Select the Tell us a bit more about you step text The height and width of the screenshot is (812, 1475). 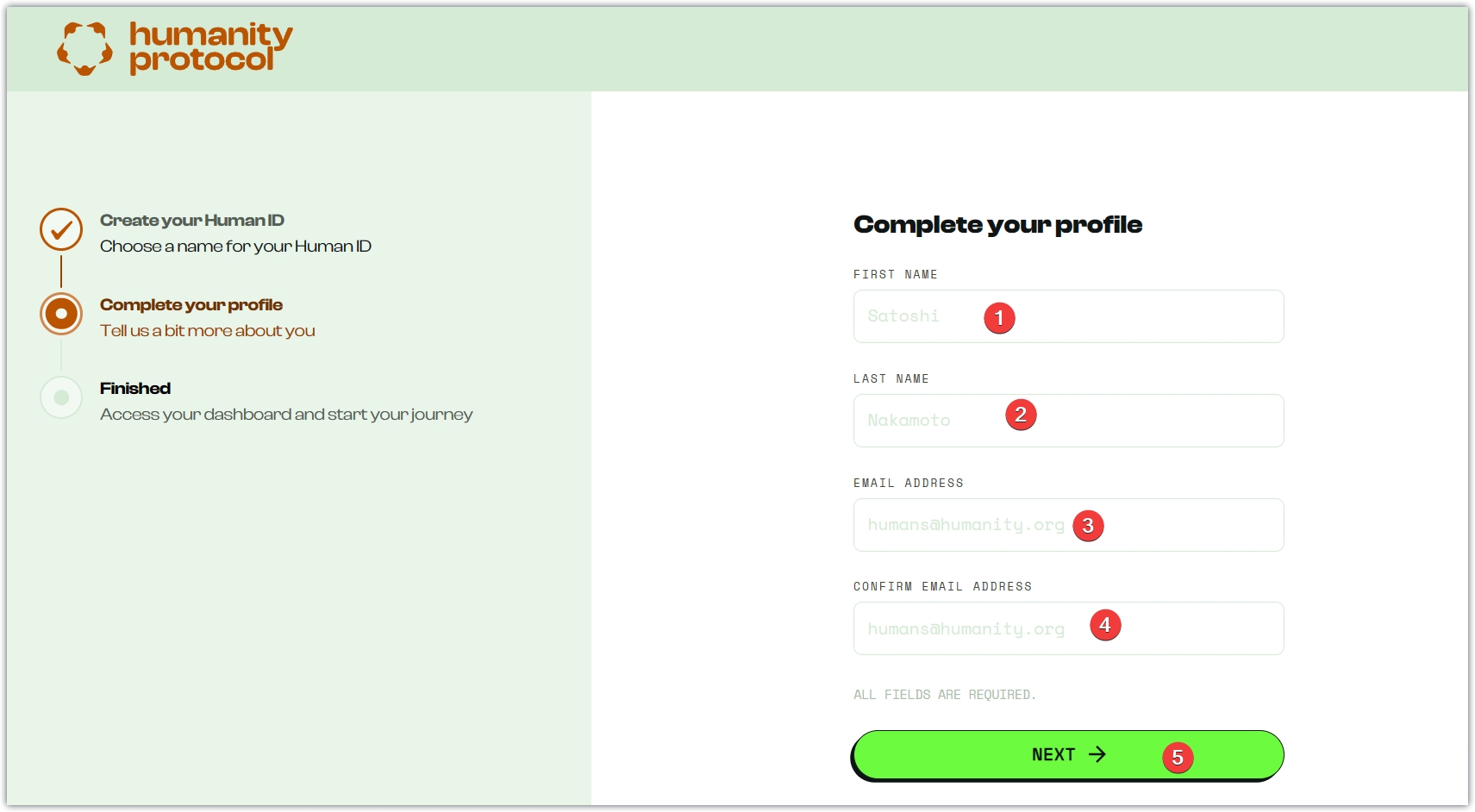coord(208,331)
